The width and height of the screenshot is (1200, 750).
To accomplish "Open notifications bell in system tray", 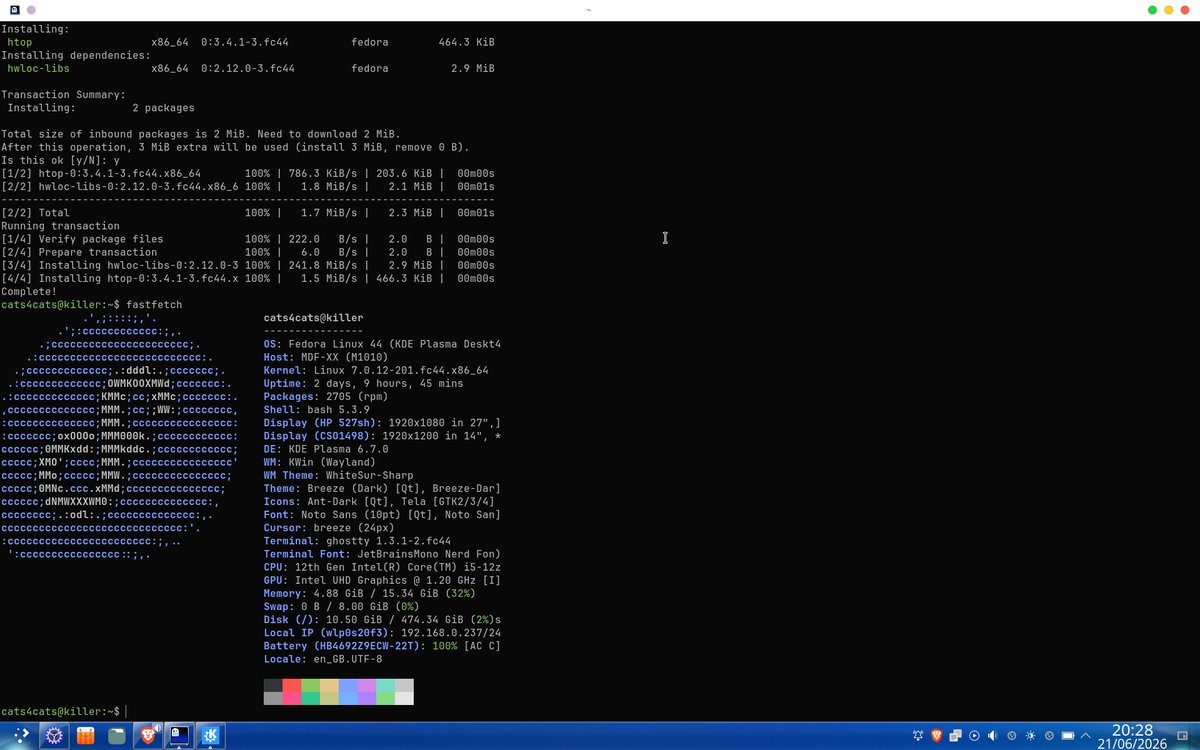I will coord(918,735).
